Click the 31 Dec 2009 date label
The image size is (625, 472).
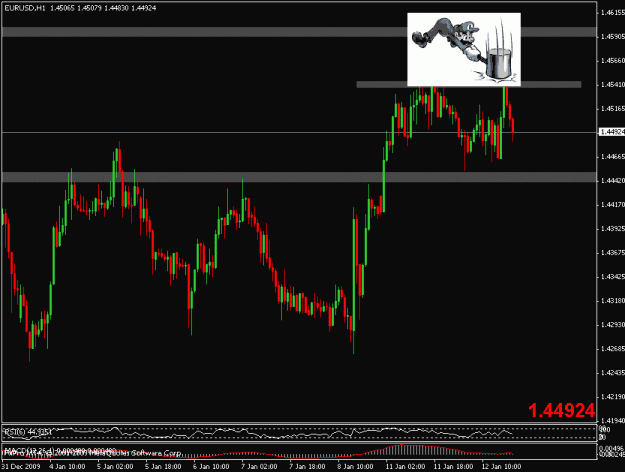point(21,466)
